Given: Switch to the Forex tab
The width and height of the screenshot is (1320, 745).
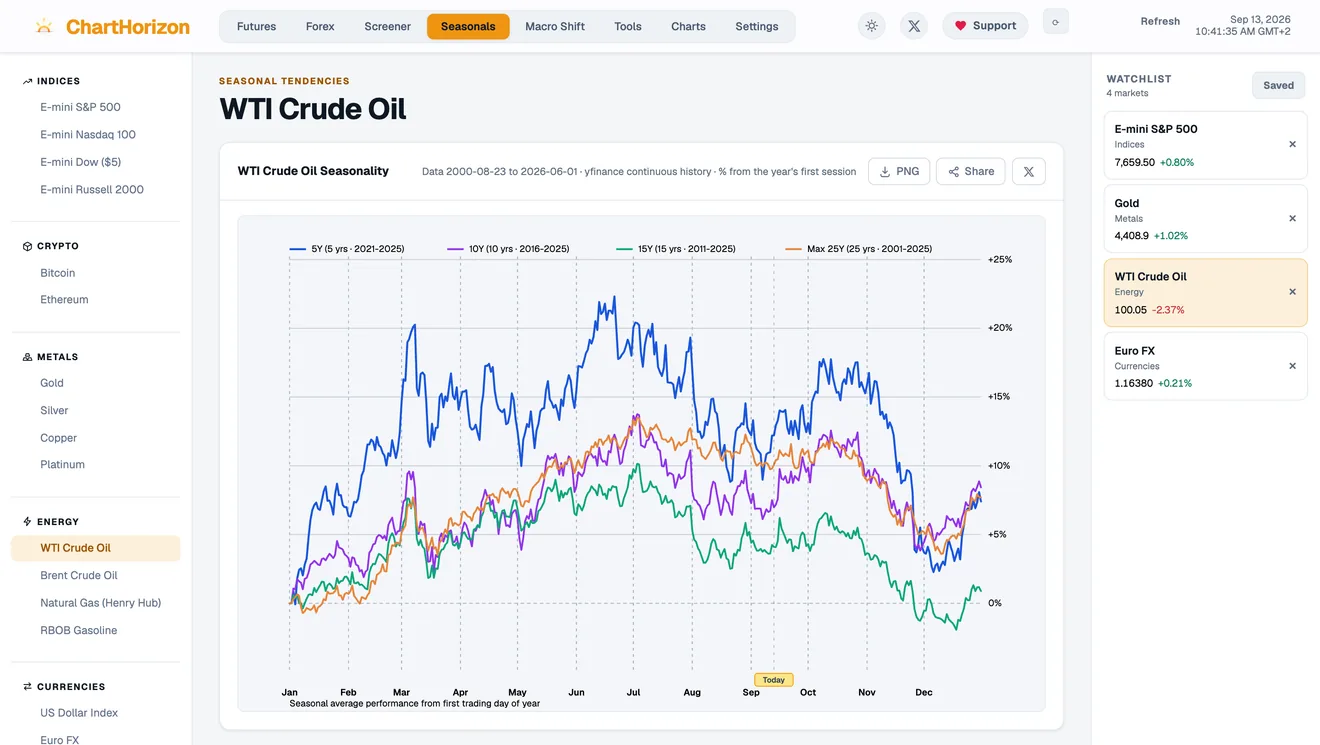Looking at the screenshot, I should pyautogui.click(x=320, y=26).
